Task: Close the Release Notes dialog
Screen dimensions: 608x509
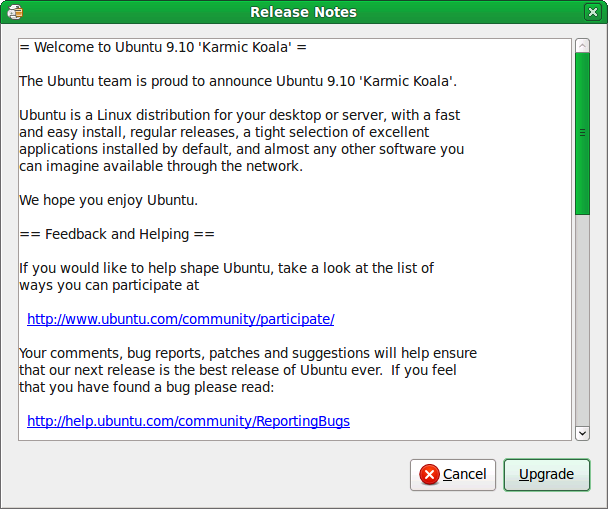Action: [592, 12]
